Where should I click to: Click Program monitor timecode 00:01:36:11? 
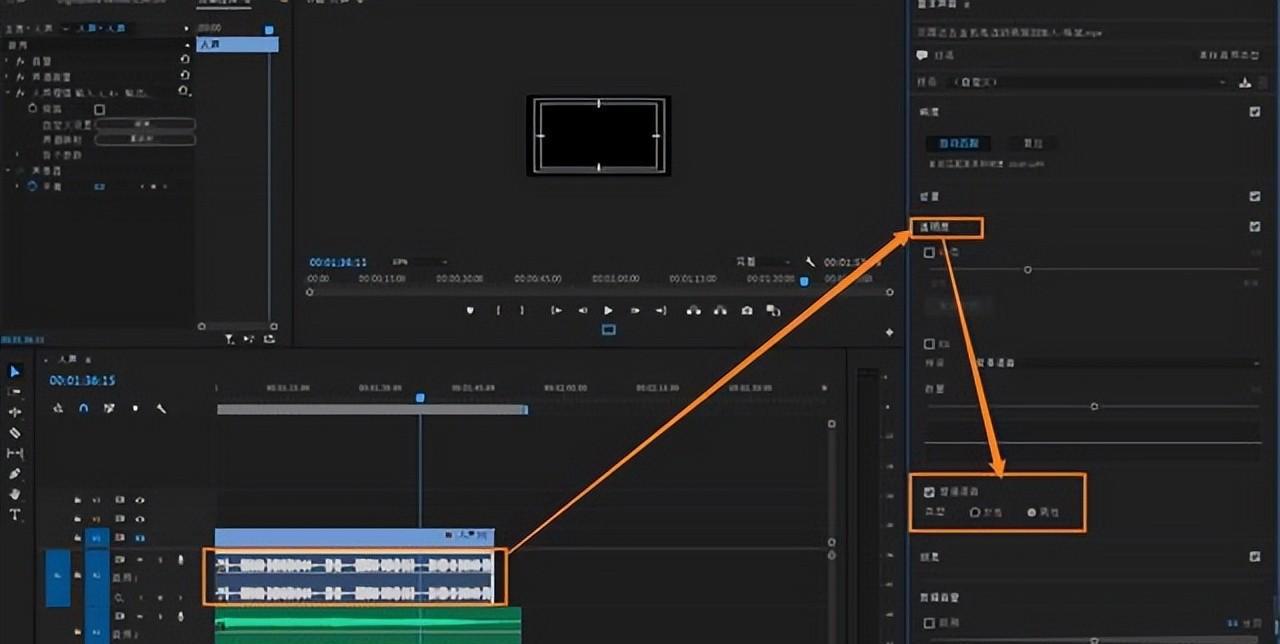(338, 262)
